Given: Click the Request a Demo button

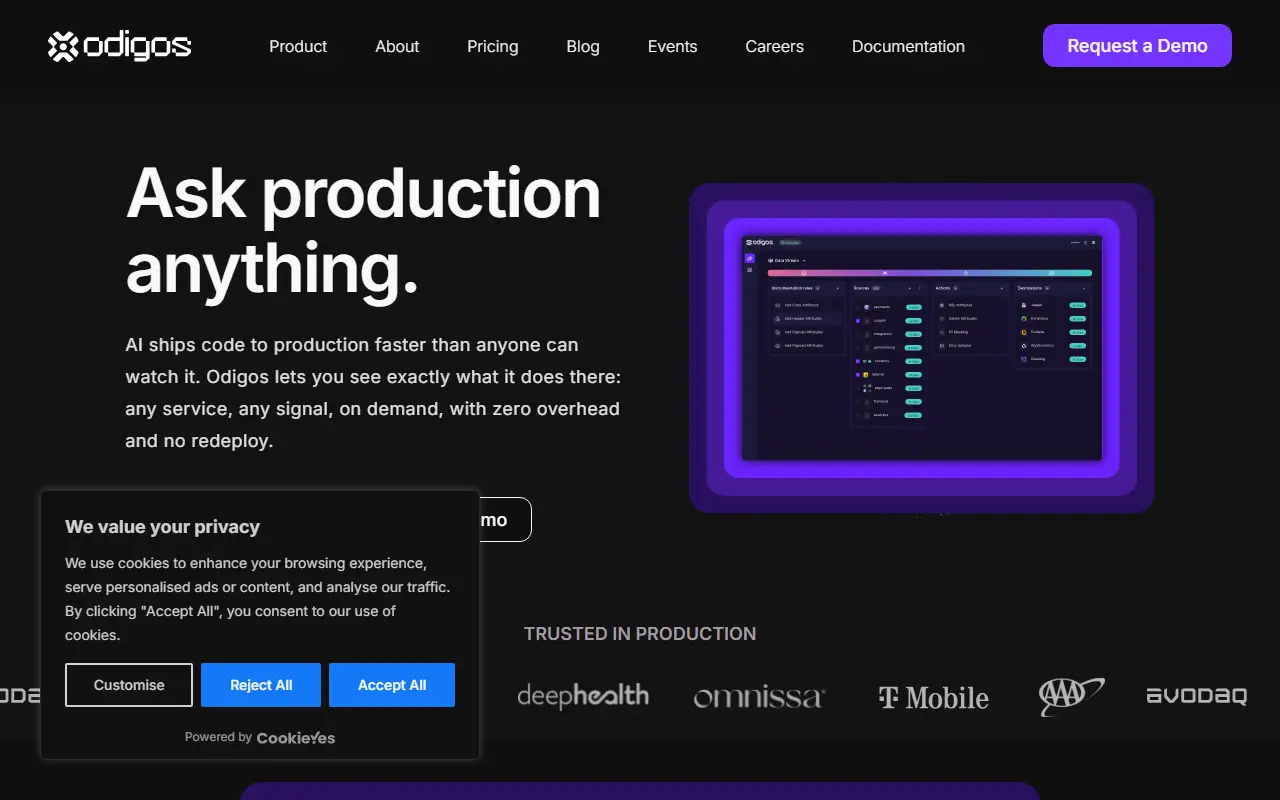Looking at the screenshot, I should [1137, 46].
